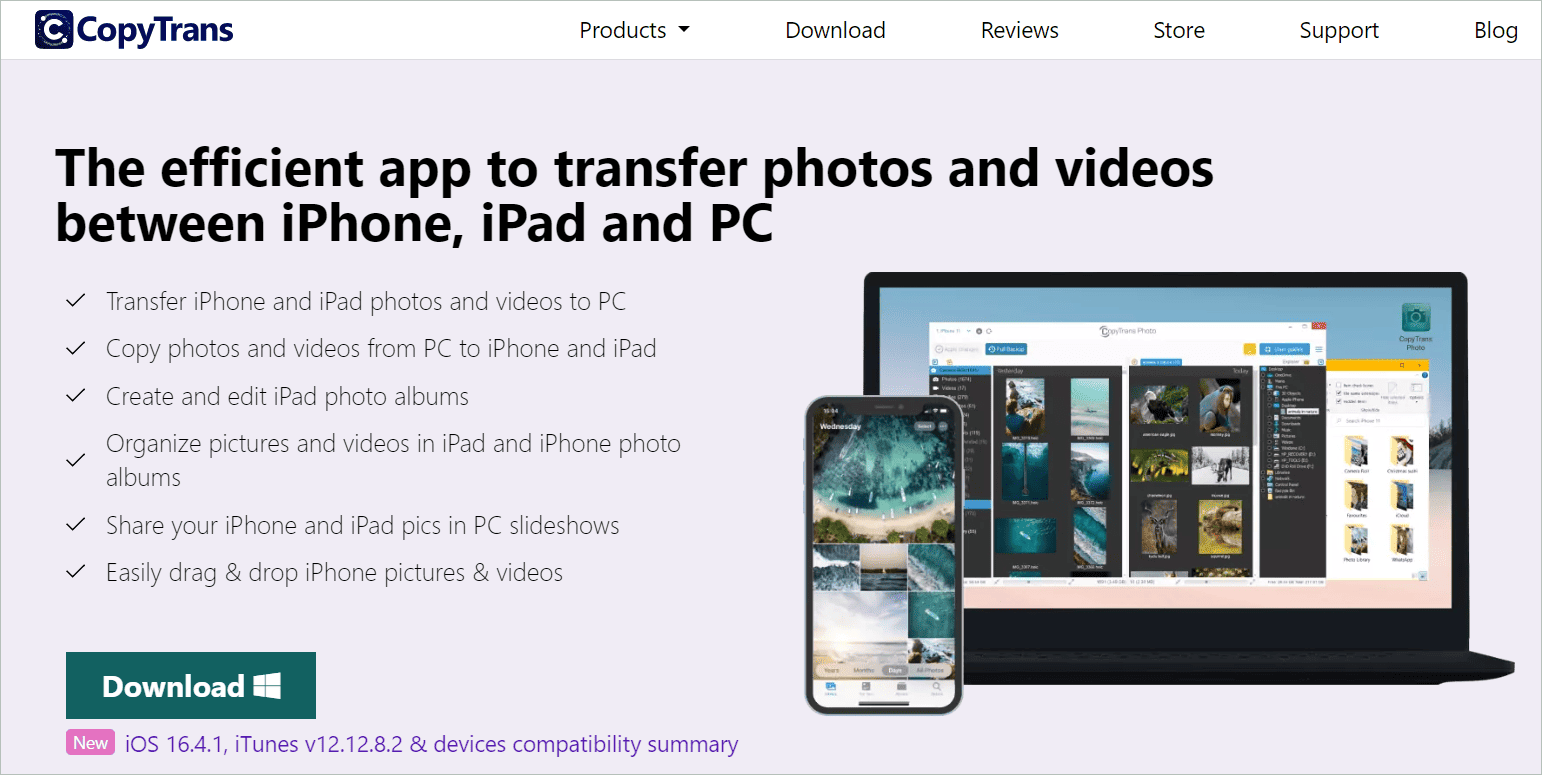Click "Copy photos and videos from PC" text
The height and width of the screenshot is (775, 1542).
(x=381, y=349)
